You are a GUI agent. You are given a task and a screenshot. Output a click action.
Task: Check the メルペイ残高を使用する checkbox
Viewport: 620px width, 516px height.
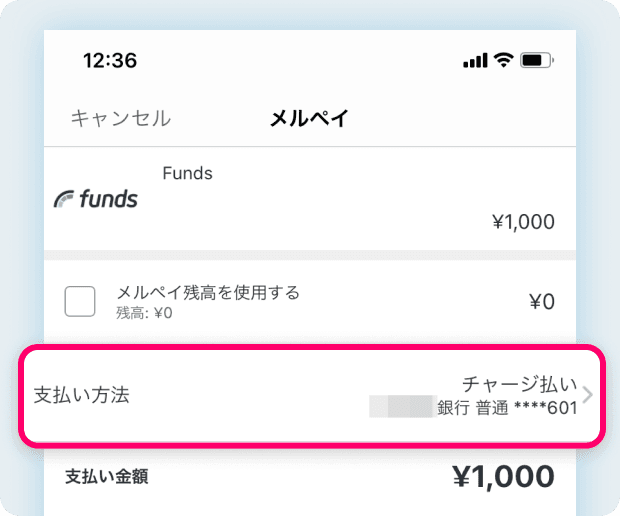[x=80, y=301]
